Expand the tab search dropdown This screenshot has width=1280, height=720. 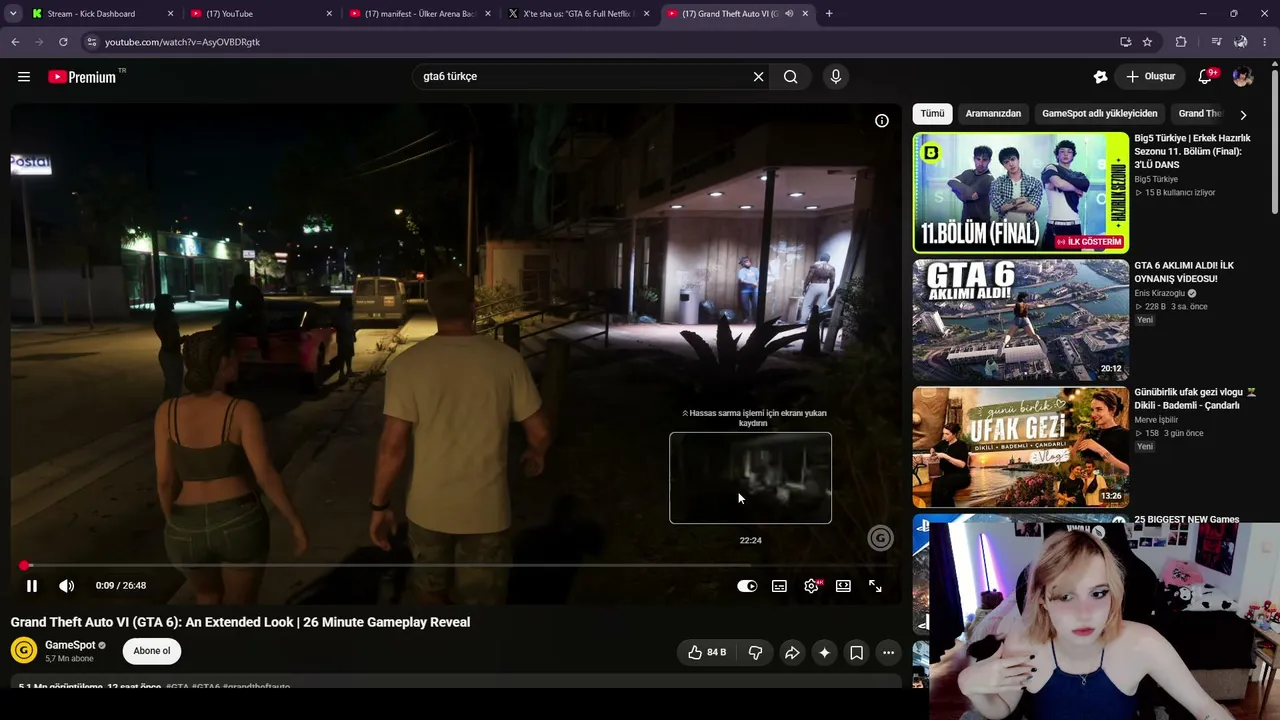tap(13, 14)
